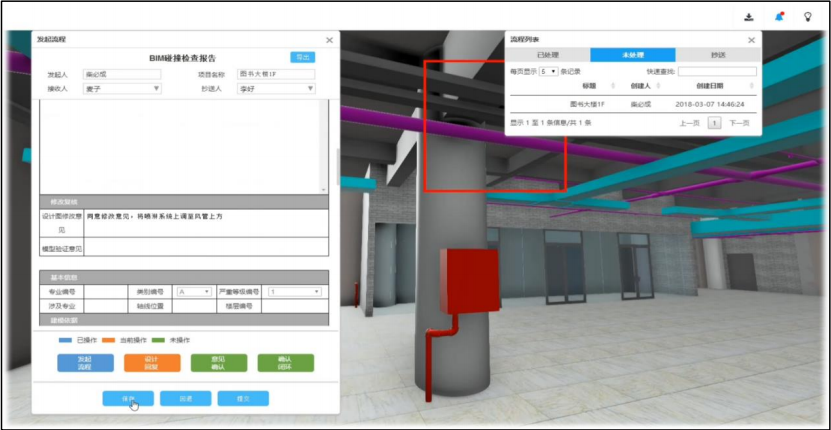Viewport: 831px width, 430px height.
Task: Switch to the 未处理 tab
Action: (x=633, y=55)
